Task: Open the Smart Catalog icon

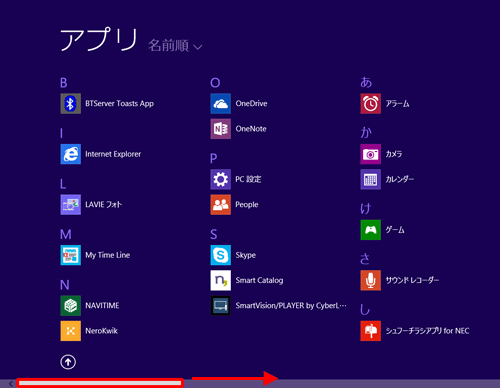Action: tap(220, 280)
